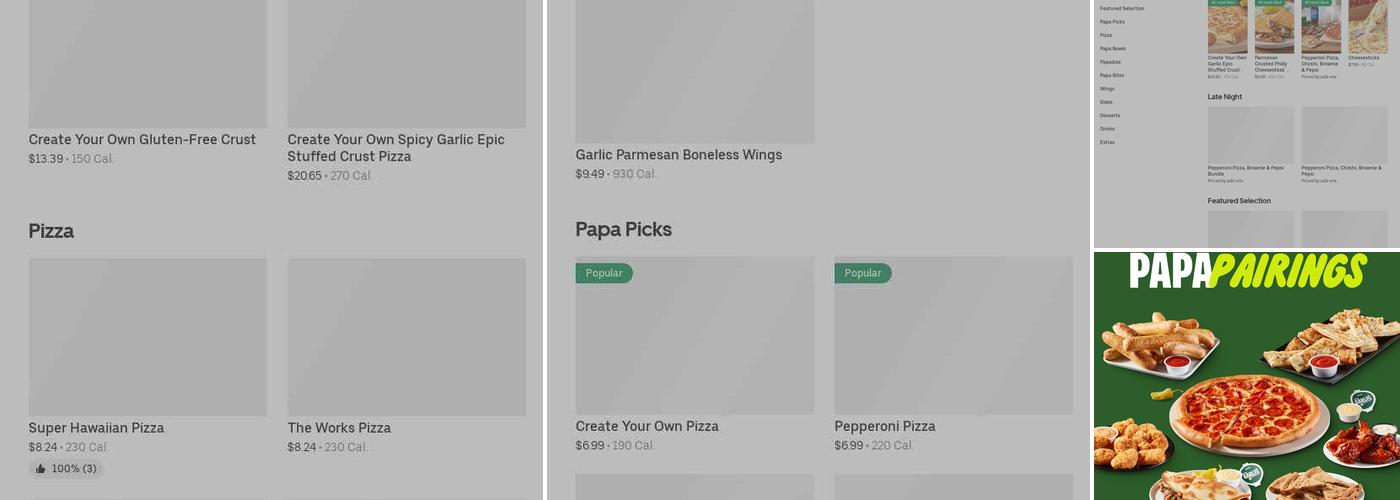Screen dimensions: 1400x500
Task: Jump to Papa Bowls in sidebar menu
Action: click(1112, 48)
